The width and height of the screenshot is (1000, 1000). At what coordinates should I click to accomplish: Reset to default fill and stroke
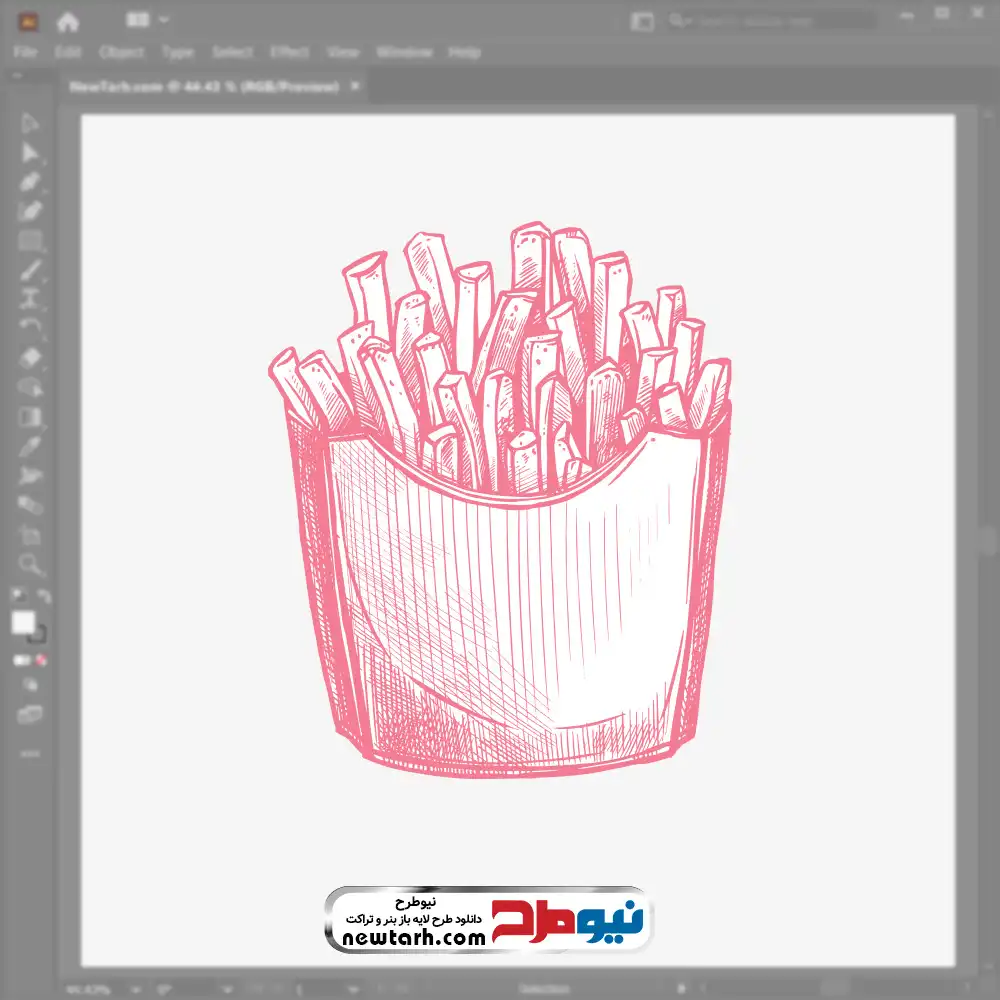click(x=17, y=596)
